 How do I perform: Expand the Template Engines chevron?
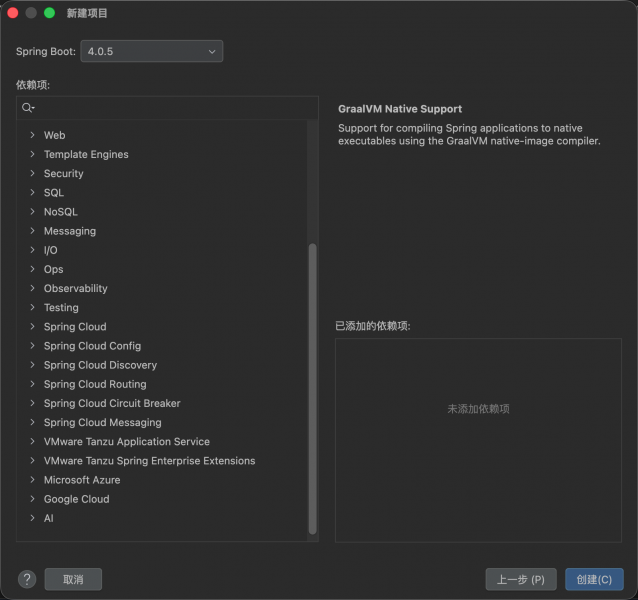[x=32, y=154]
